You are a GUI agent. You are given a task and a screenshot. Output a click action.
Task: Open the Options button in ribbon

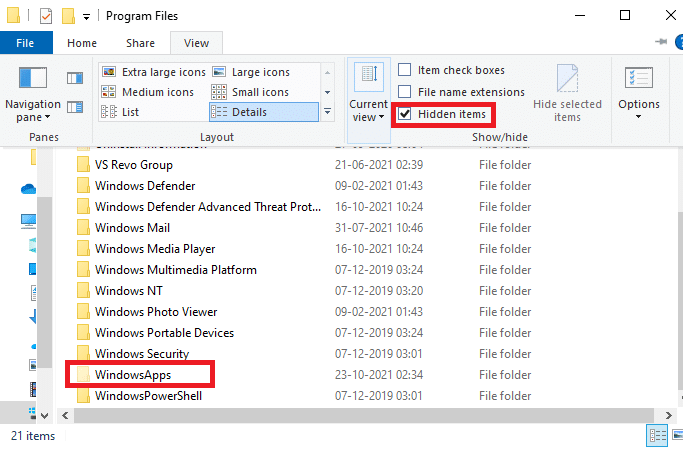coord(639,93)
